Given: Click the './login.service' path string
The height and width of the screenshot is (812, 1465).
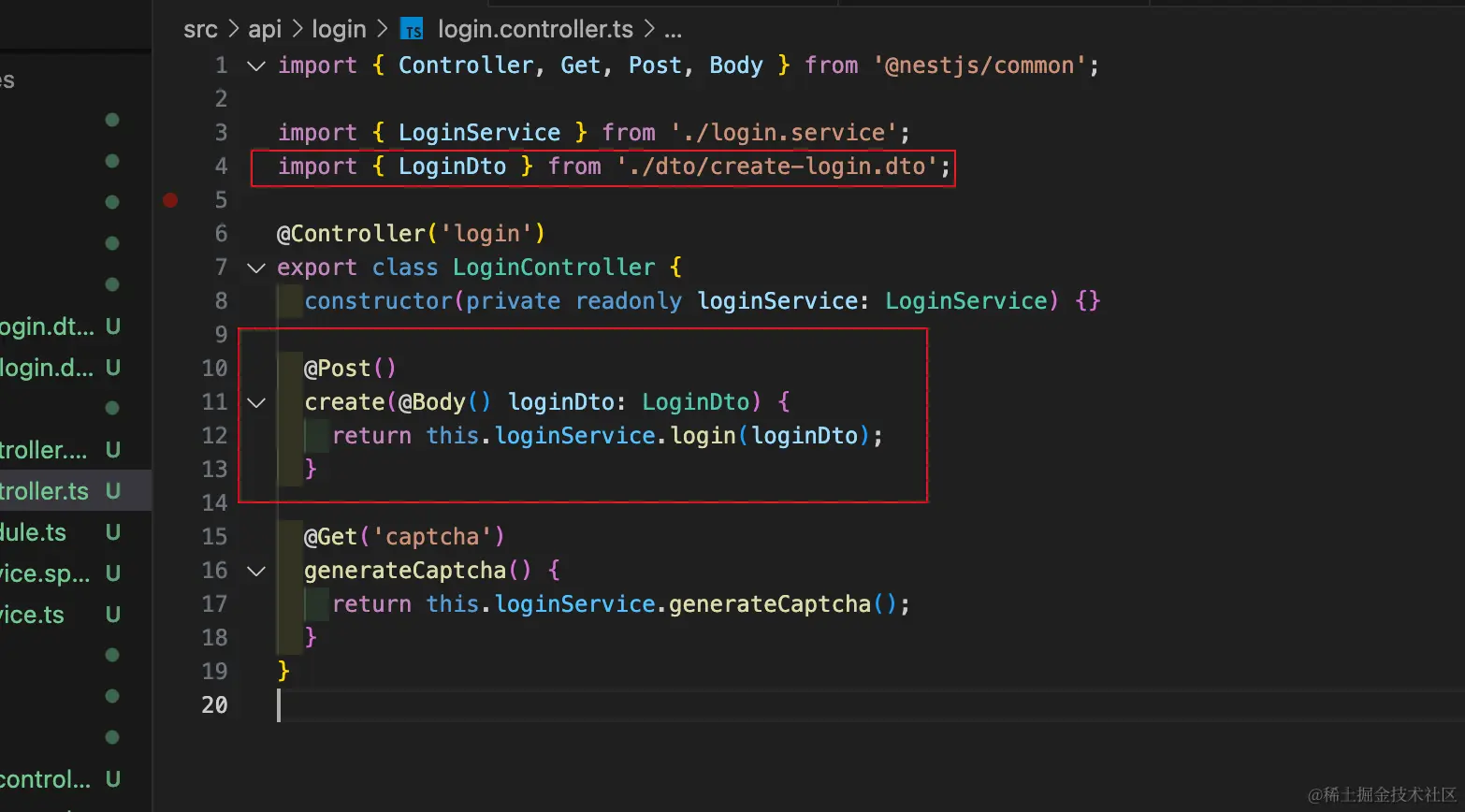Looking at the screenshot, I should click(784, 133).
